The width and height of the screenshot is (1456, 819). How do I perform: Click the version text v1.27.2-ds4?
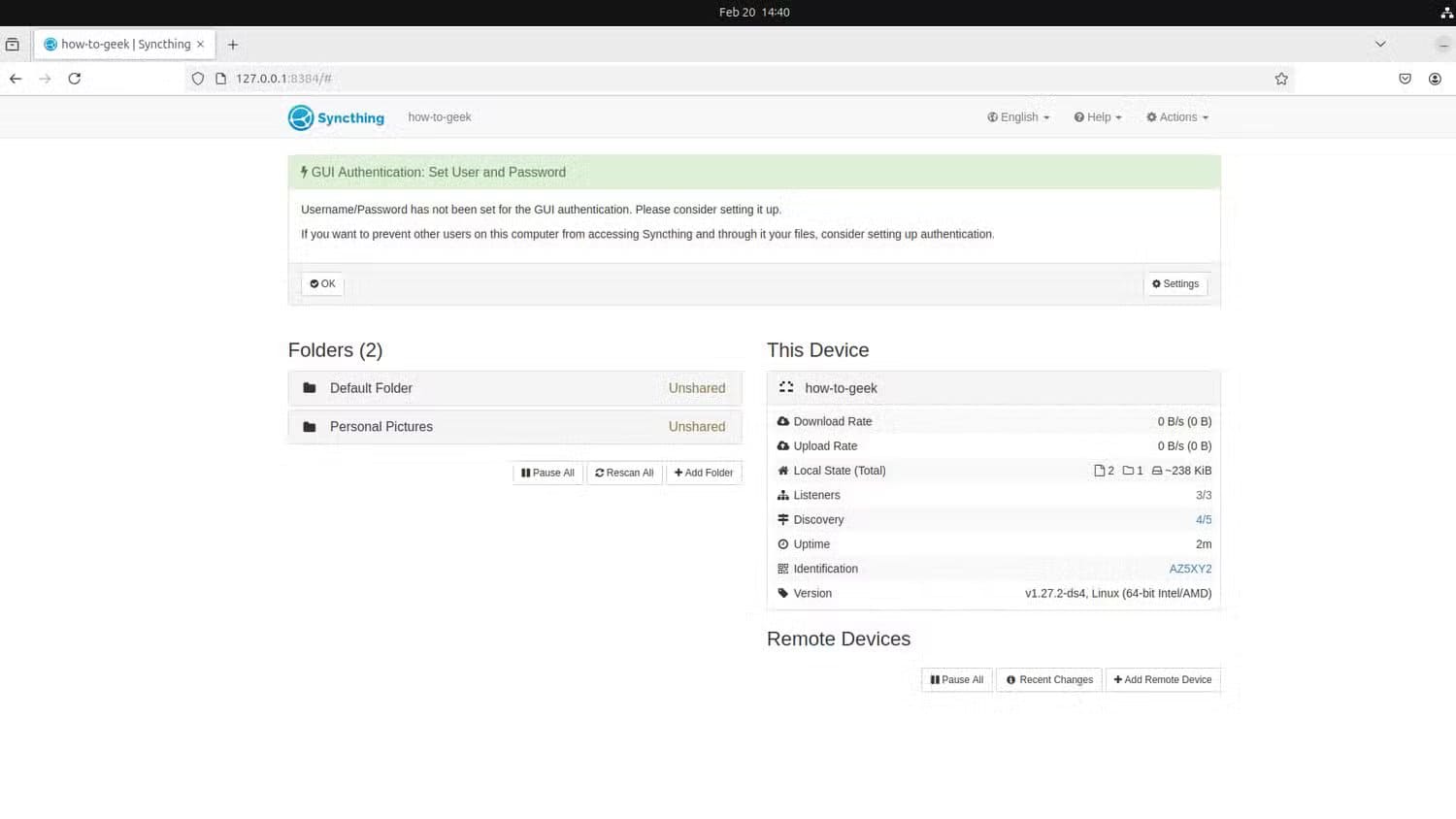click(1118, 593)
